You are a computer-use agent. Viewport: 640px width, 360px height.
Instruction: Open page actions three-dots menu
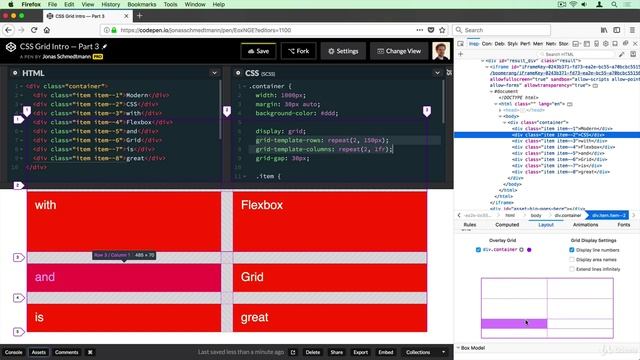tap(420, 30)
